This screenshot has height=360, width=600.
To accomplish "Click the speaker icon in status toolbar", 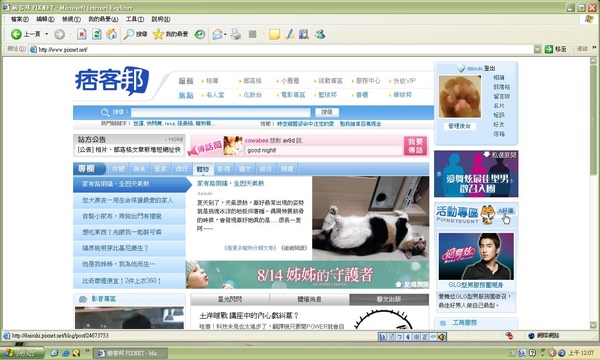I will [442, 337].
